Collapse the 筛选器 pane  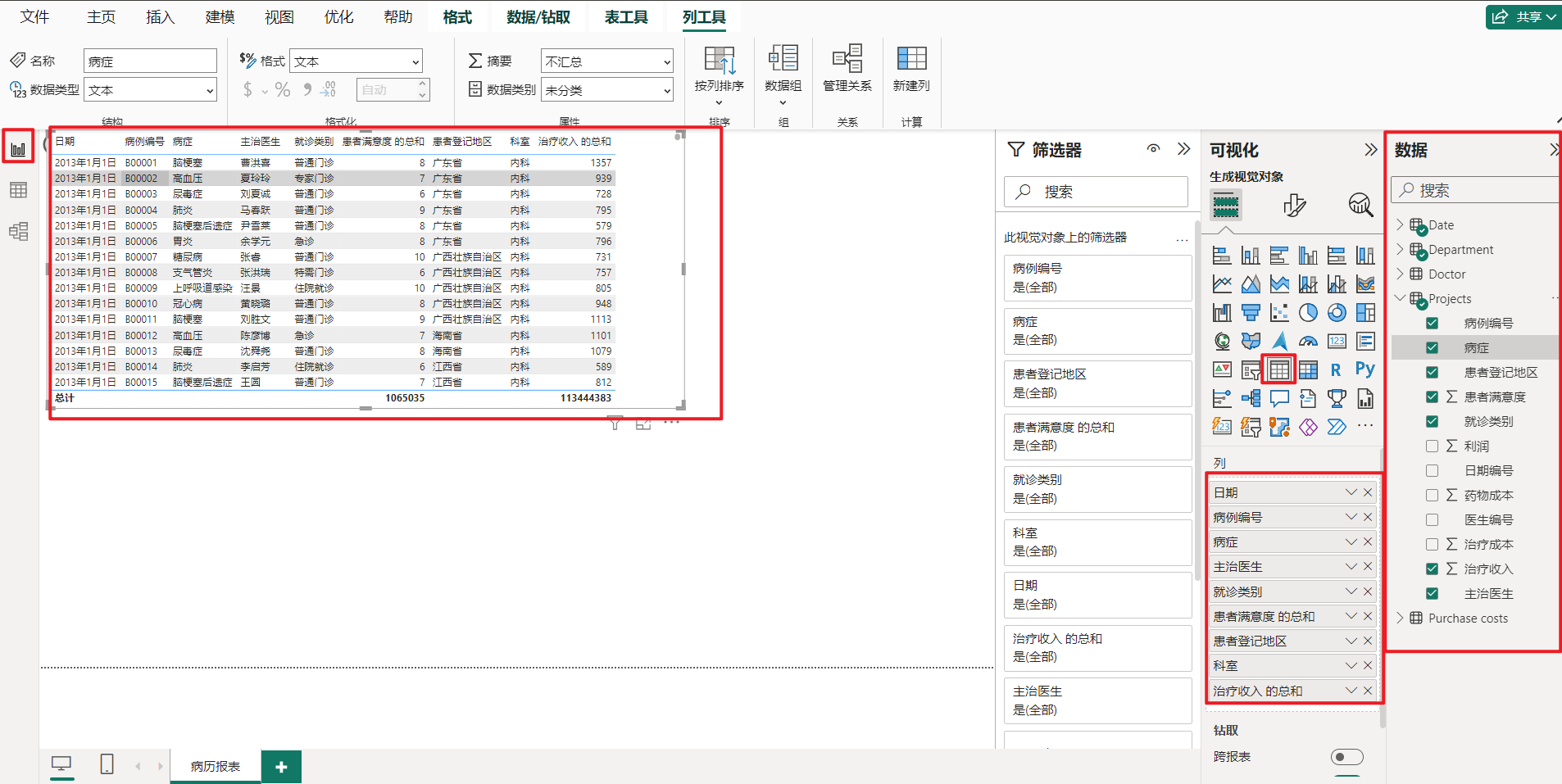(1183, 148)
